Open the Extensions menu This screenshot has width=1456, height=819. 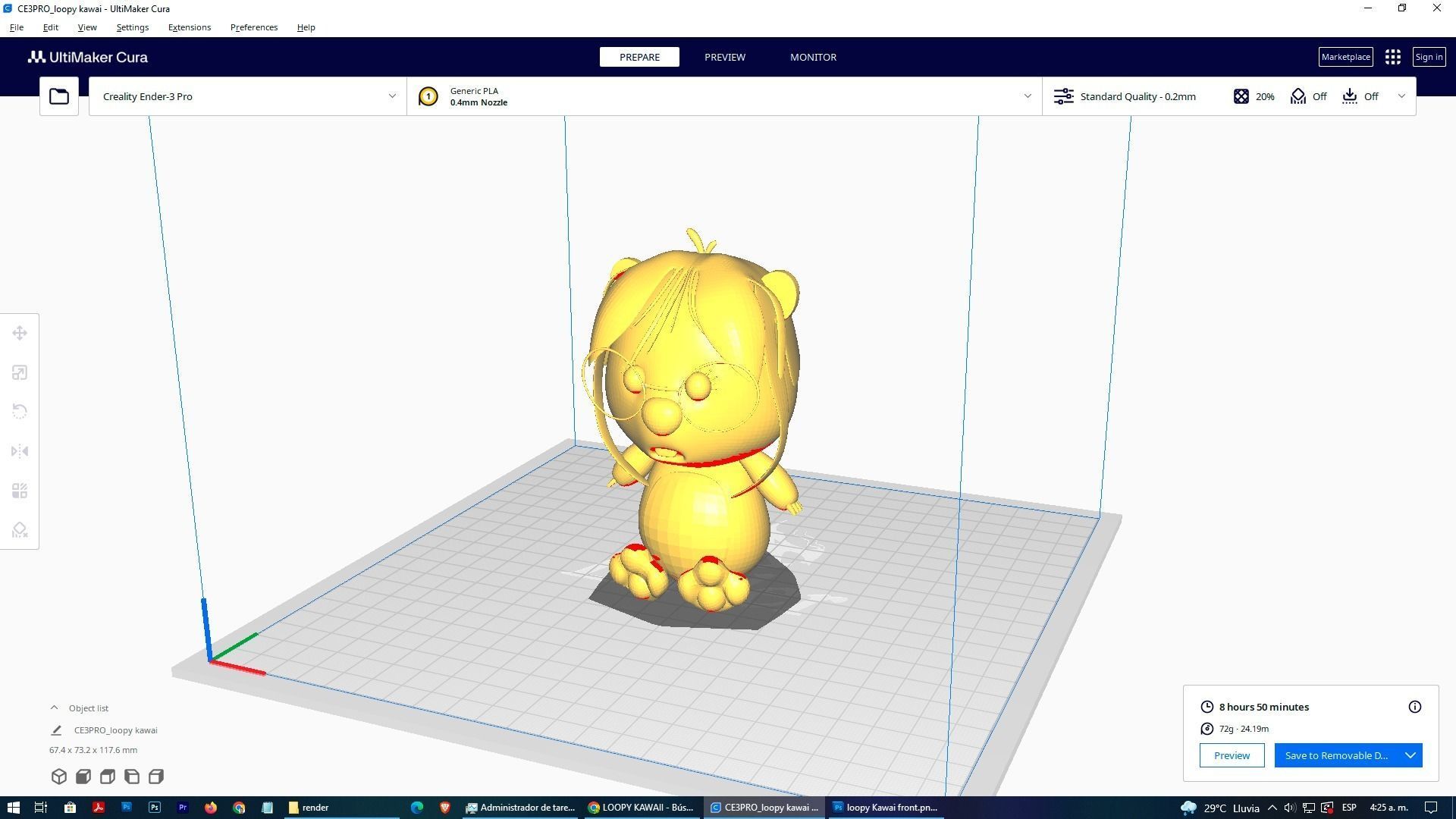[190, 27]
